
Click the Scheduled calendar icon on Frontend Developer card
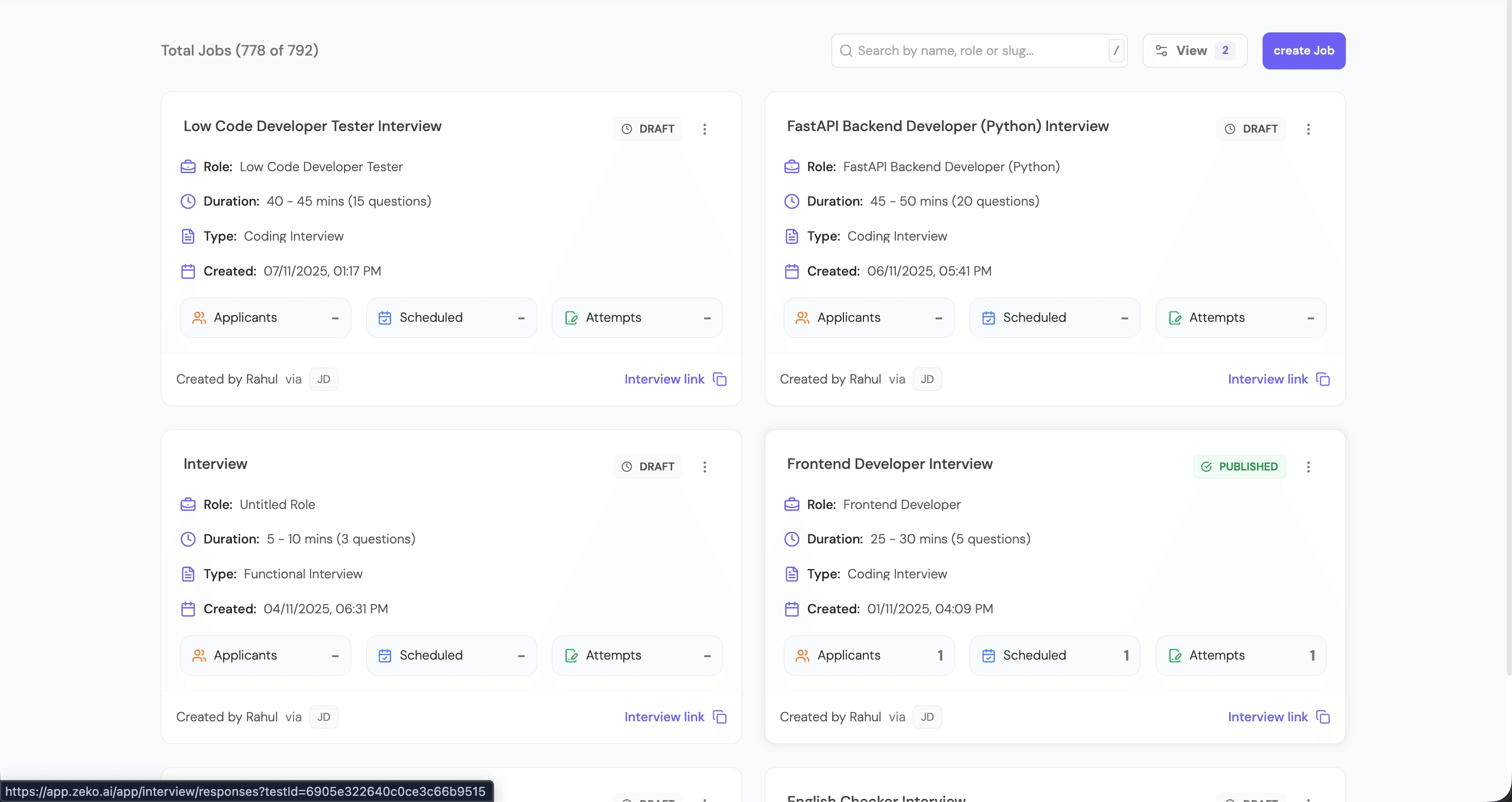pyautogui.click(x=989, y=655)
